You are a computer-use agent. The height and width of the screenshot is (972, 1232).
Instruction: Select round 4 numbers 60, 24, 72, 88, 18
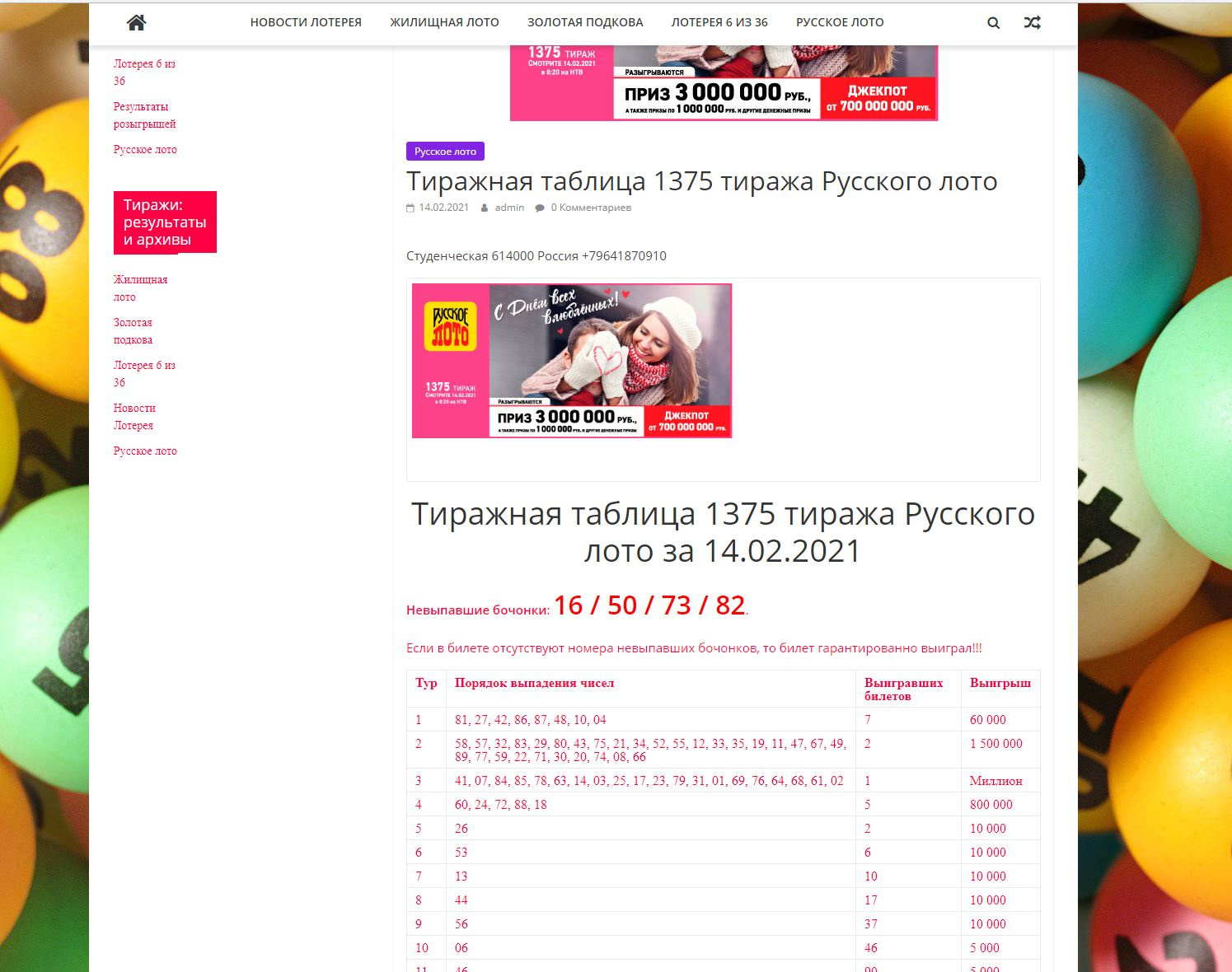(x=501, y=805)
